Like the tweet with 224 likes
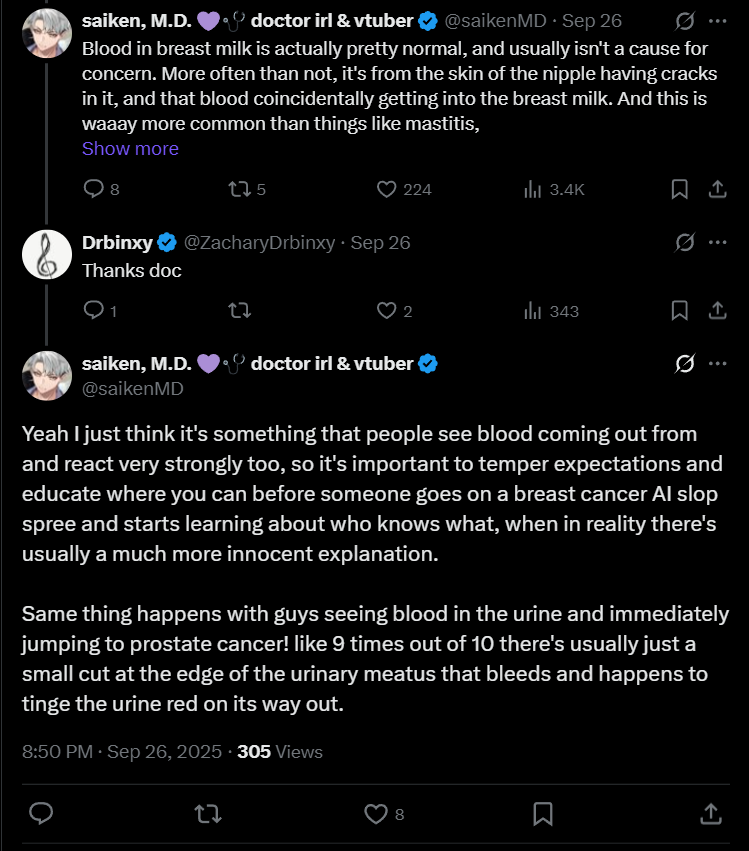 click(x=387, y=189)
